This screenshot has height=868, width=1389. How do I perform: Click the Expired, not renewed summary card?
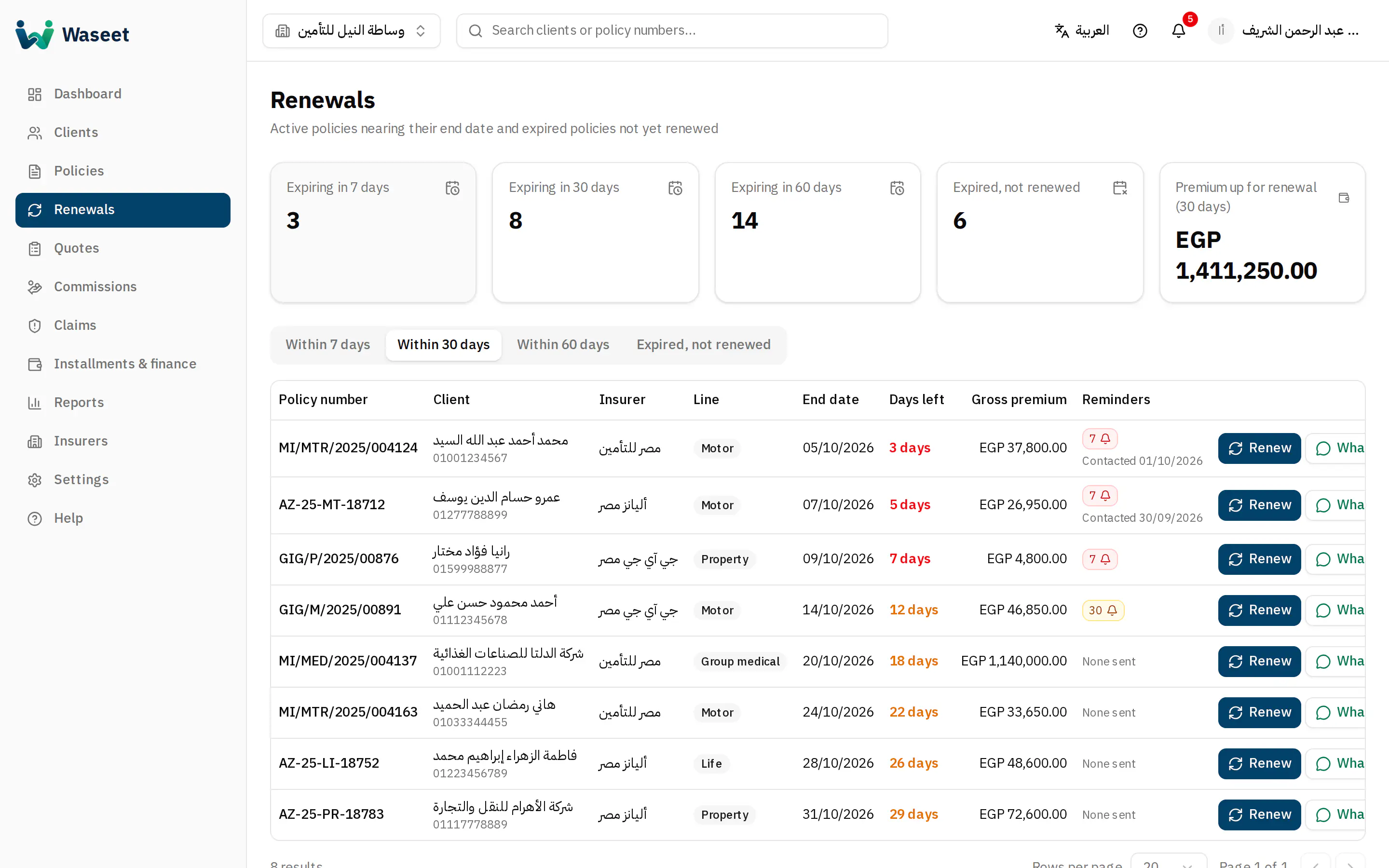click(x=1039, y=232)
